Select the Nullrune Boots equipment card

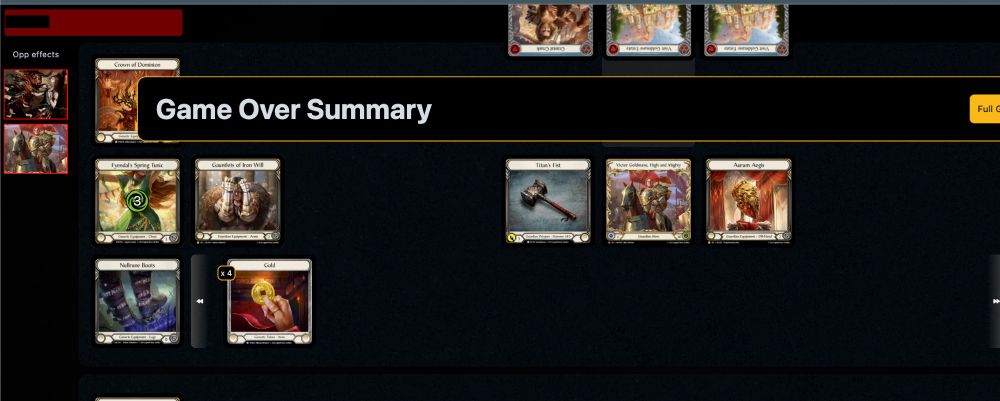click(137, 301)
